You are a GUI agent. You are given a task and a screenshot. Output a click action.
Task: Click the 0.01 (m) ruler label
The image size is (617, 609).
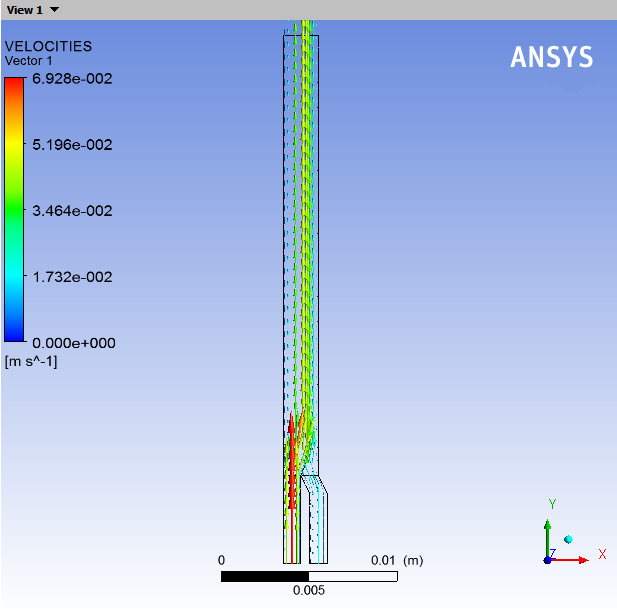(397, 560)
